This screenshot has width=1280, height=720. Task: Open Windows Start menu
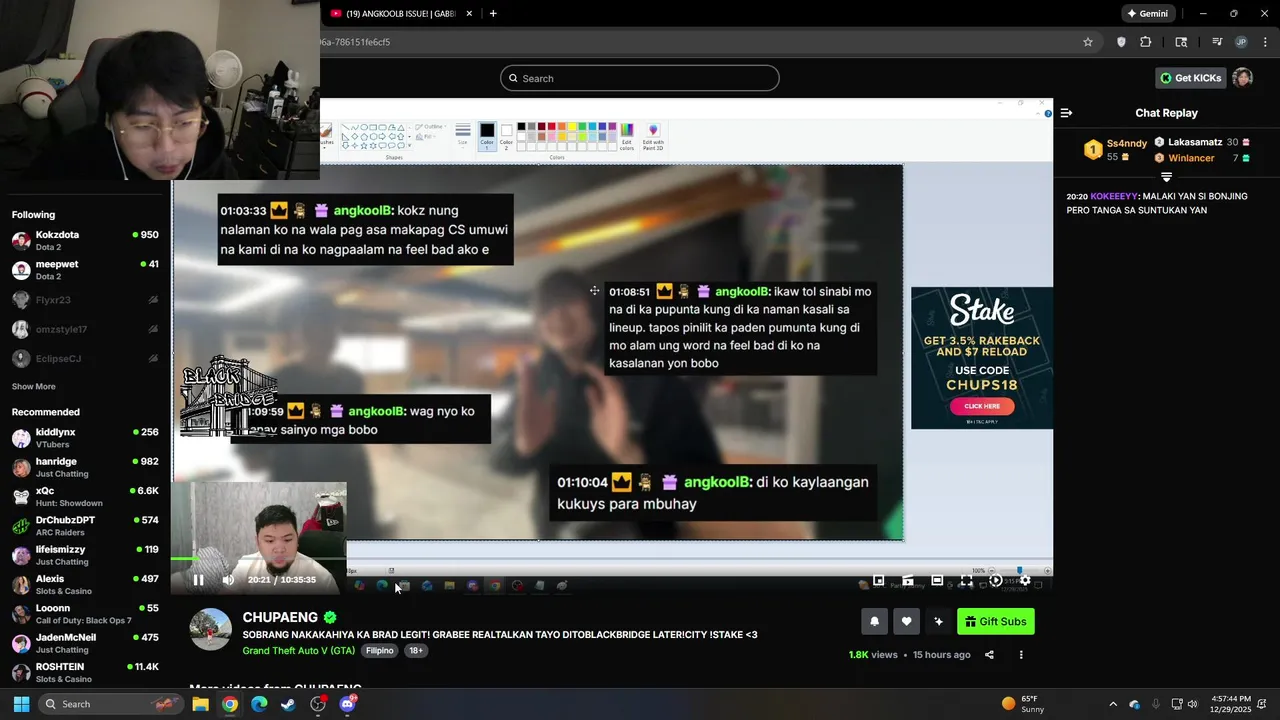click(21, 704)
